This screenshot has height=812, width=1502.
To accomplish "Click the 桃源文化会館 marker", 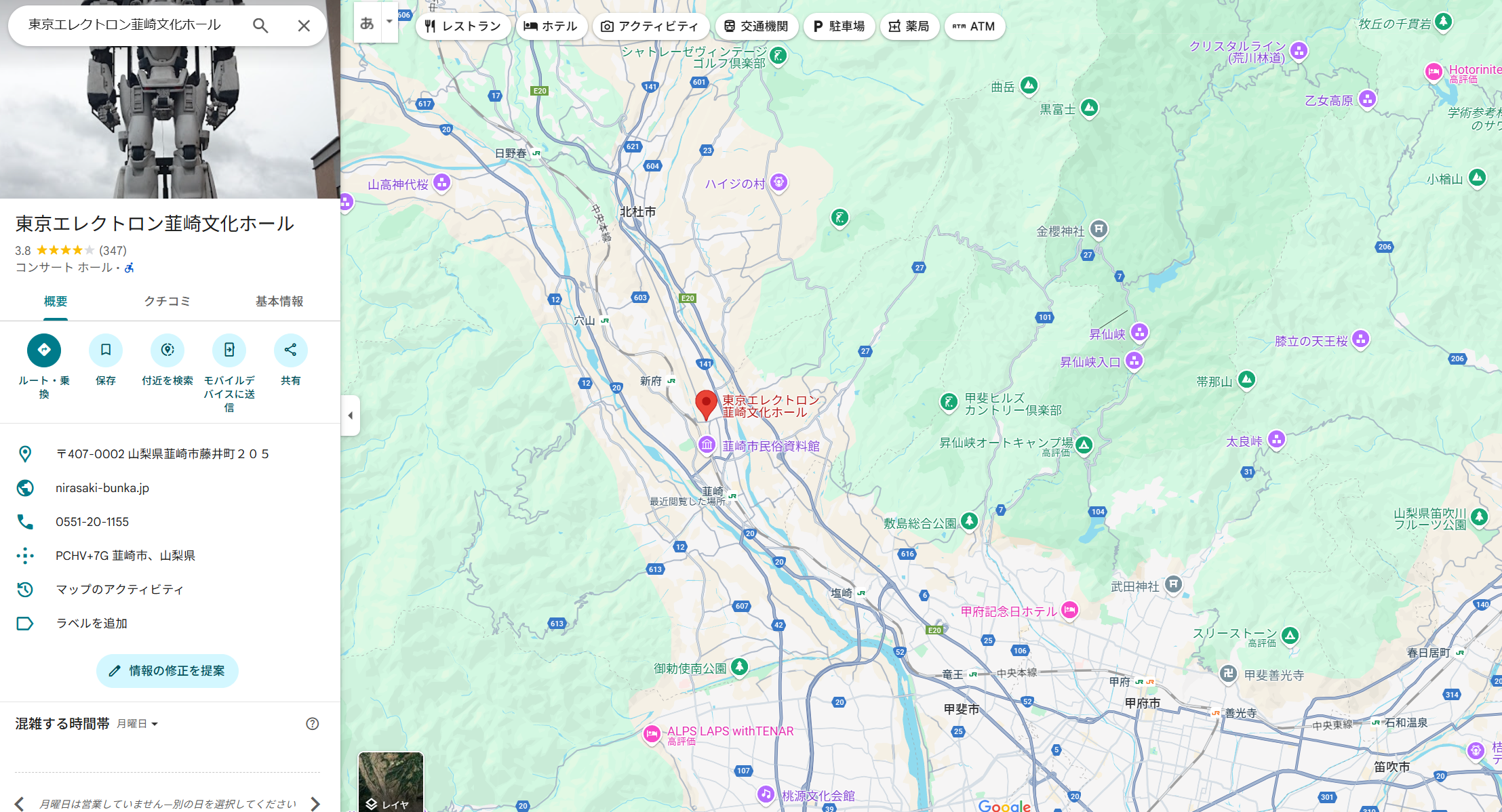I will click(766, 794).
